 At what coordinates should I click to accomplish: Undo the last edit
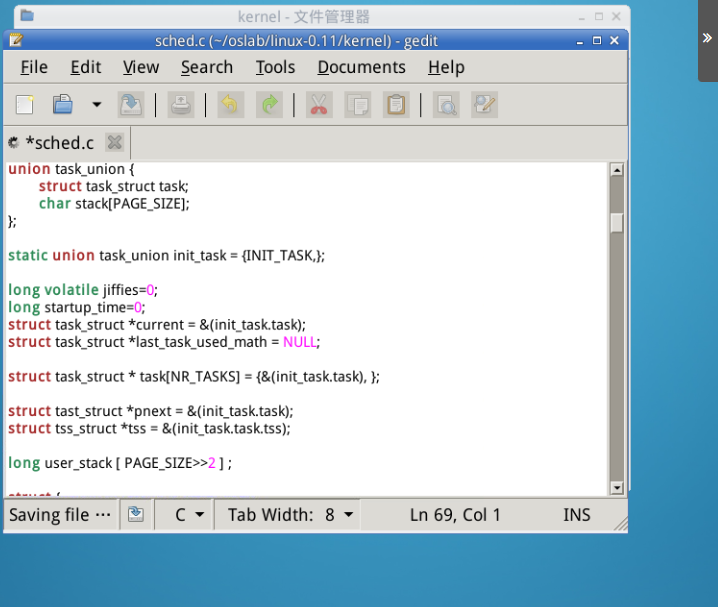point(230,105)
